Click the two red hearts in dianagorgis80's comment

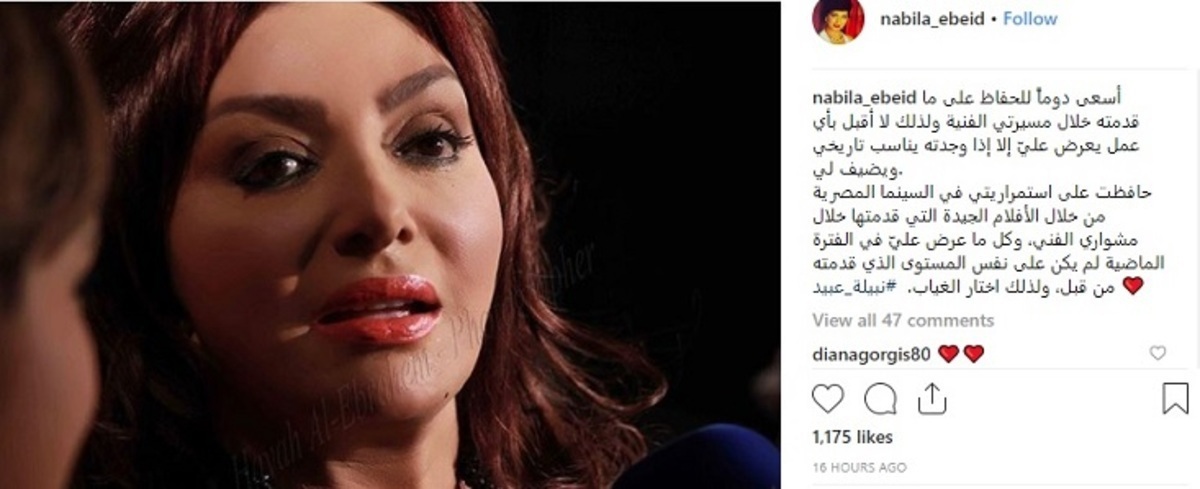click(961, 353)
